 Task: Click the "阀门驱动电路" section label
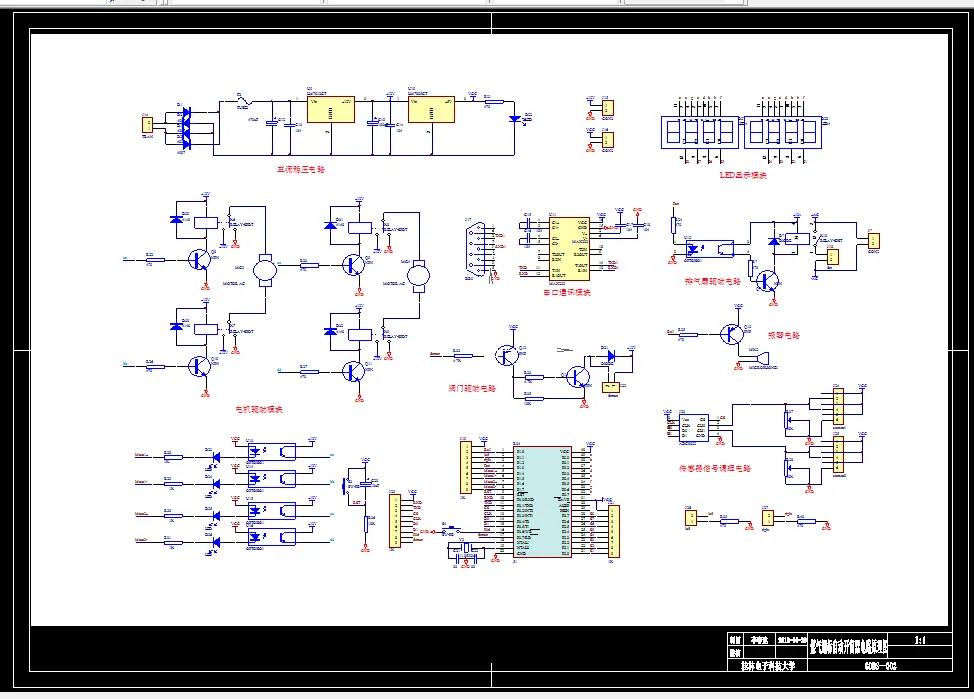coord(472,389)
